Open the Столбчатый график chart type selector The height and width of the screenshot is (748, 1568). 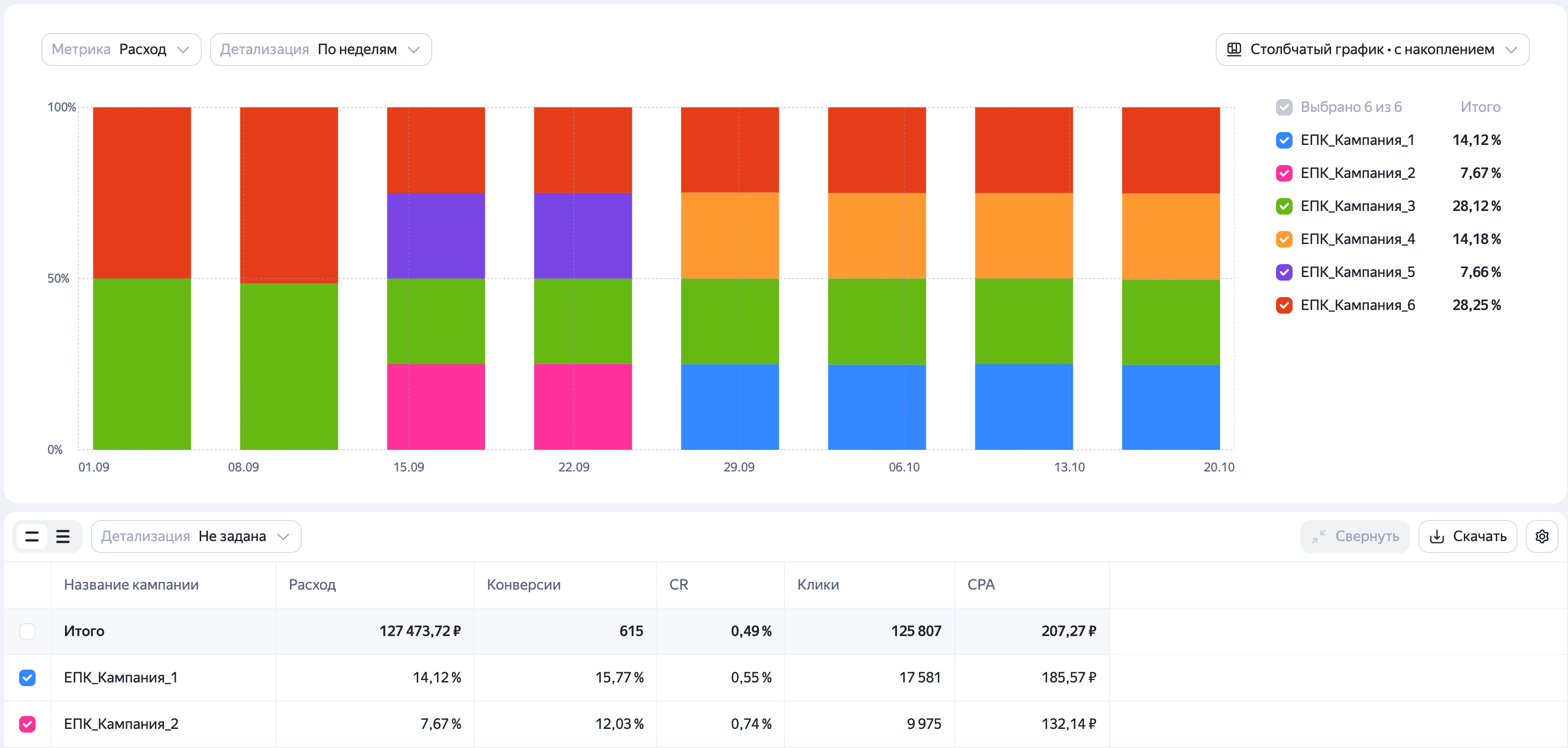coord(1372,50)
